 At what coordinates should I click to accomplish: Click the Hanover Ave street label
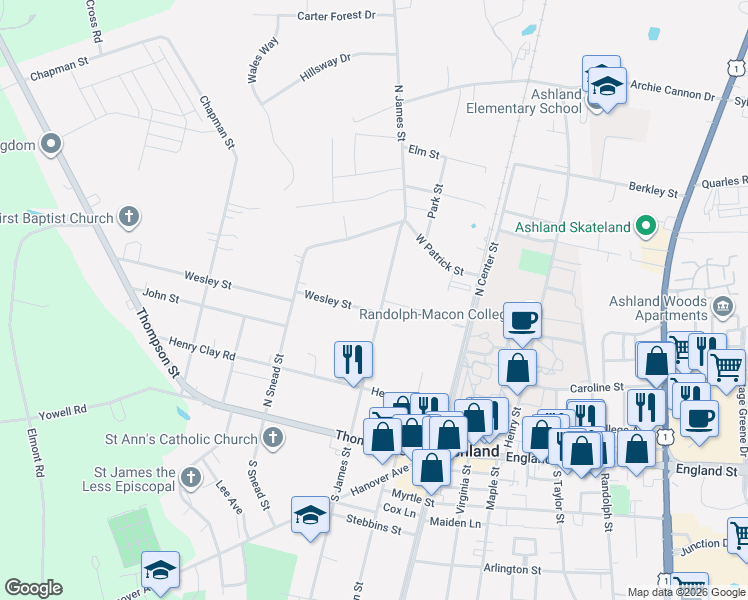pyautogui.click(x=379, y=479)
